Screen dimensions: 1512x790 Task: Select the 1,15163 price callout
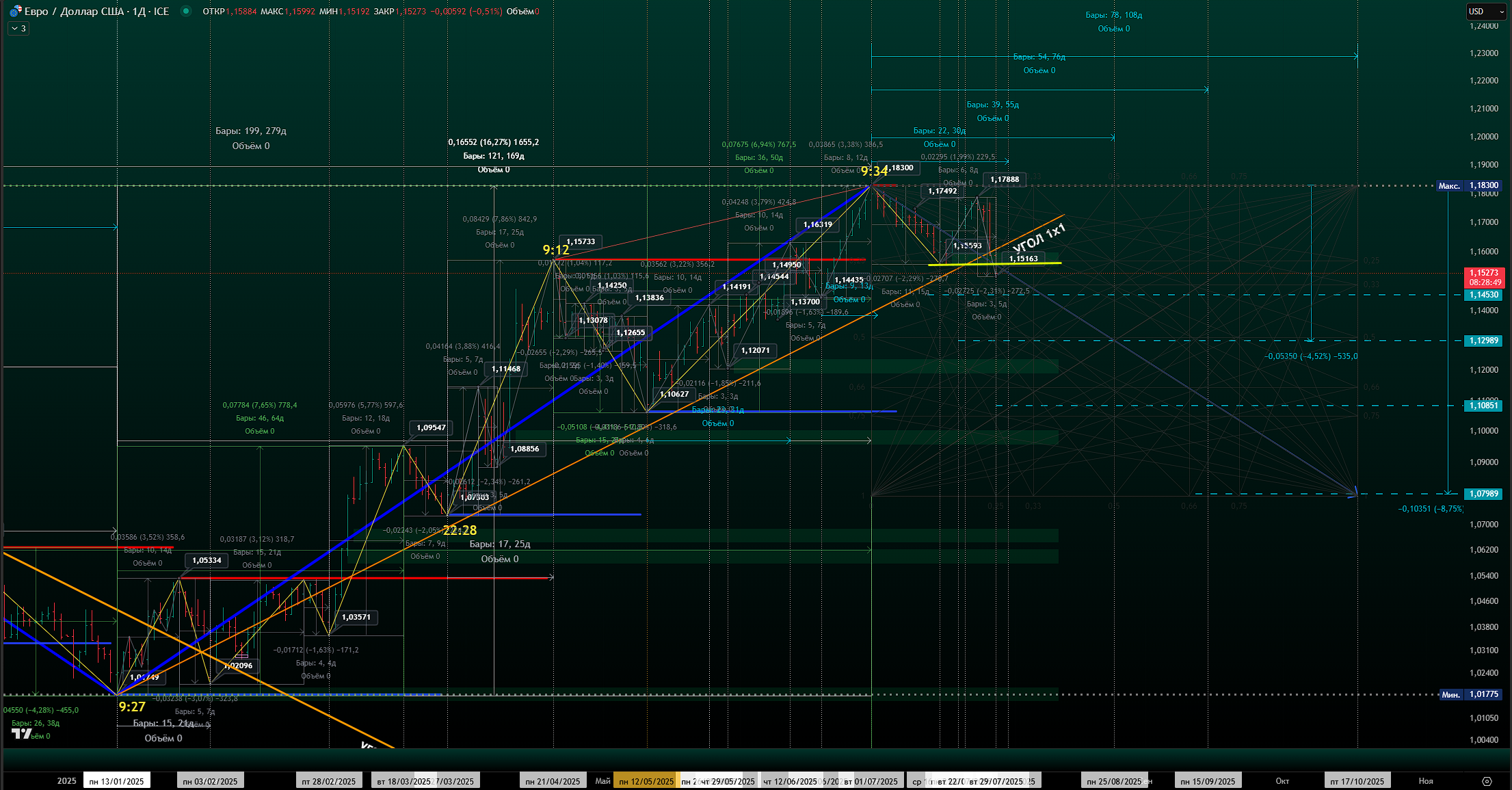click(1023, 259)
